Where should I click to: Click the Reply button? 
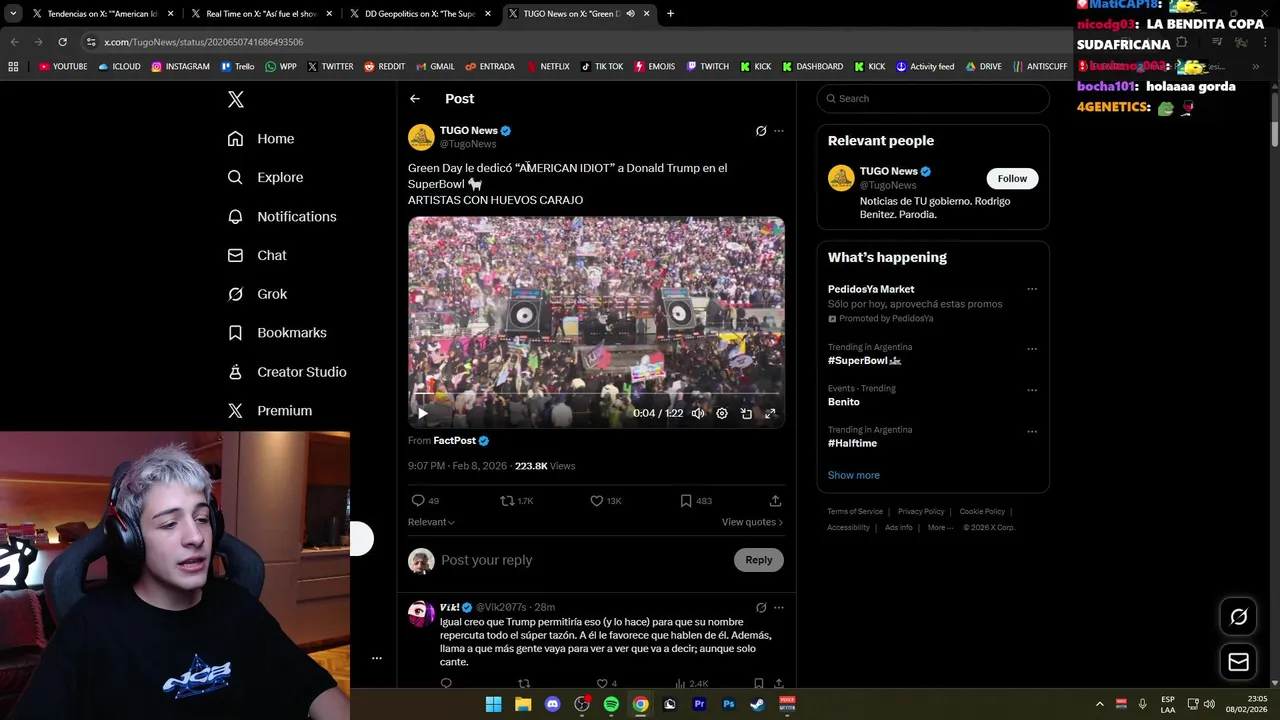click(x=759, y=560)
